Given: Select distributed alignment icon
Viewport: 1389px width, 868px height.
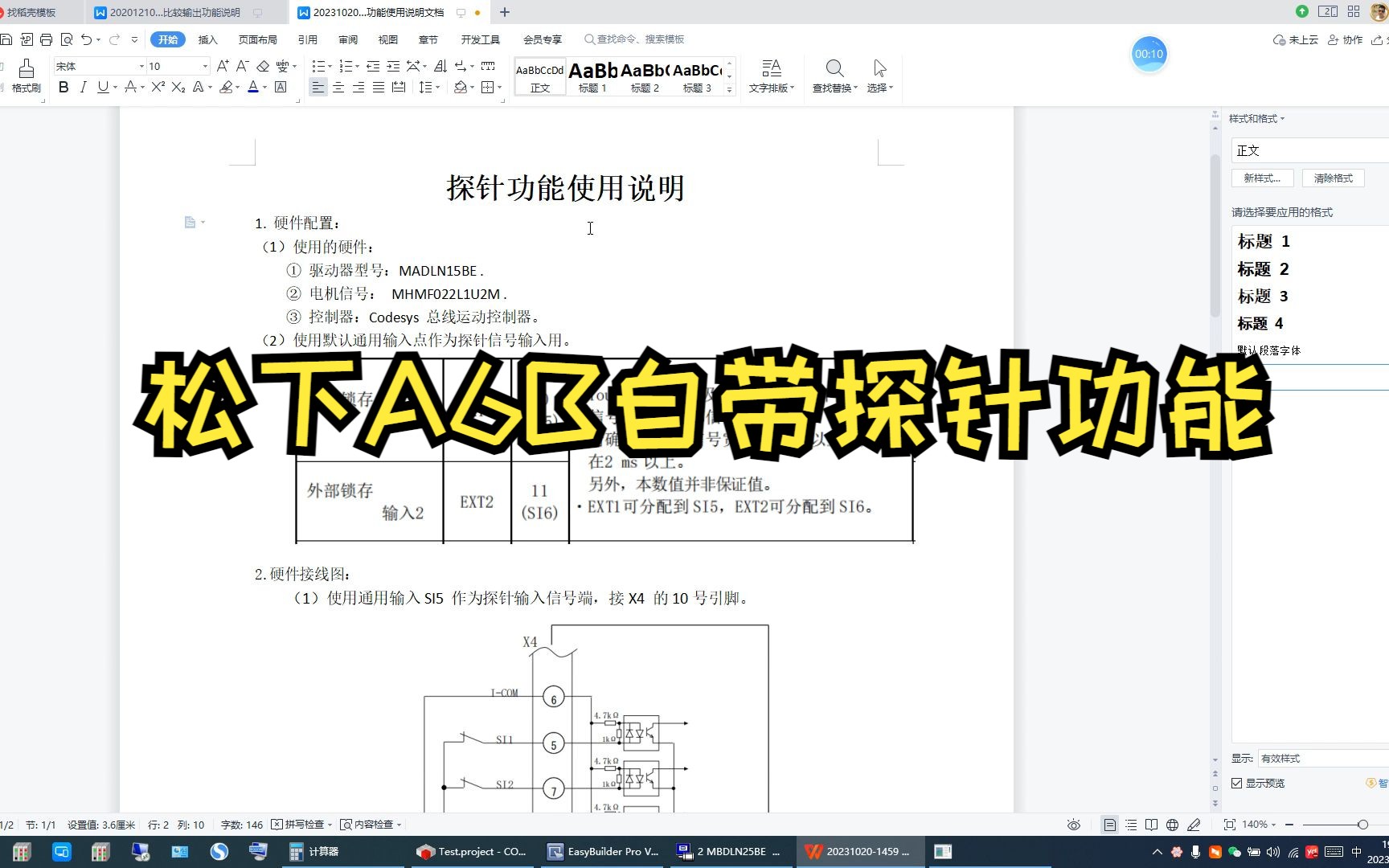Looking at the screenshot, I should tap(399, 87).
